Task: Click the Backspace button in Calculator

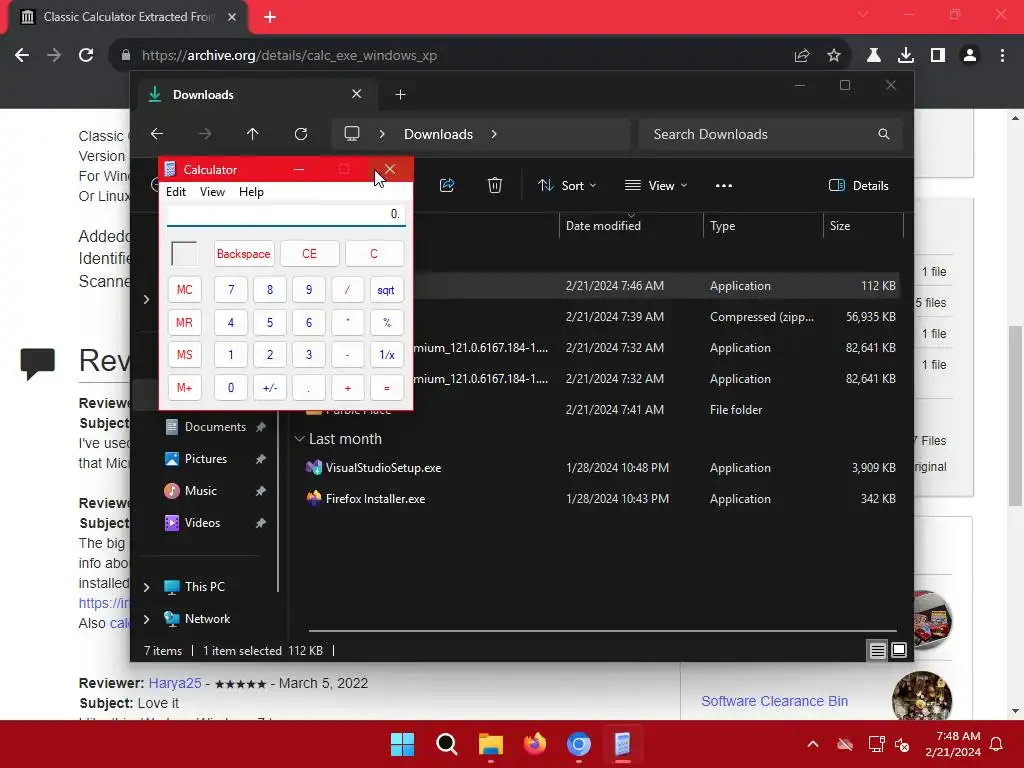Action: (244, 254)
